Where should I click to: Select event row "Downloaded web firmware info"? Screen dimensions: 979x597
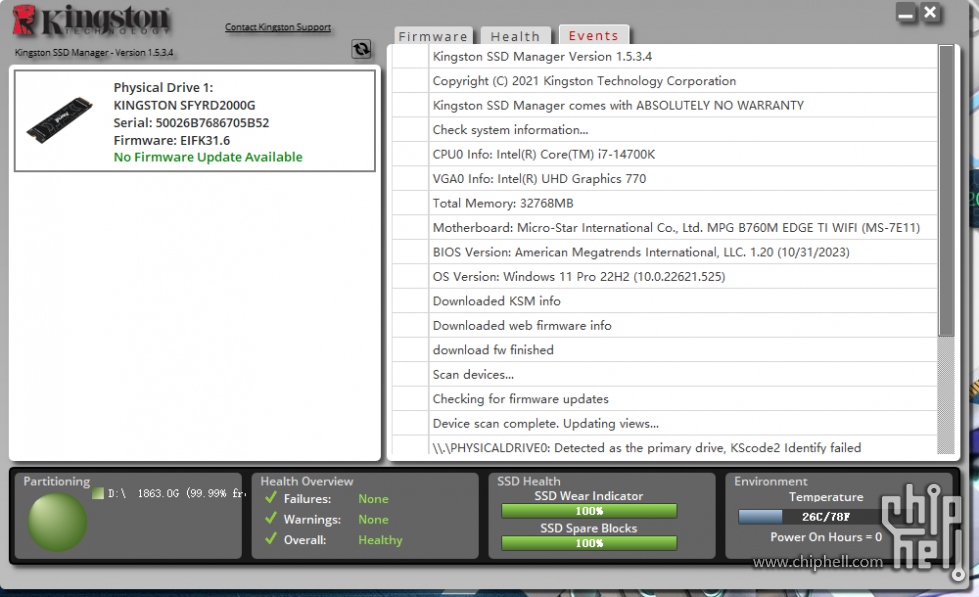point(665,325)
